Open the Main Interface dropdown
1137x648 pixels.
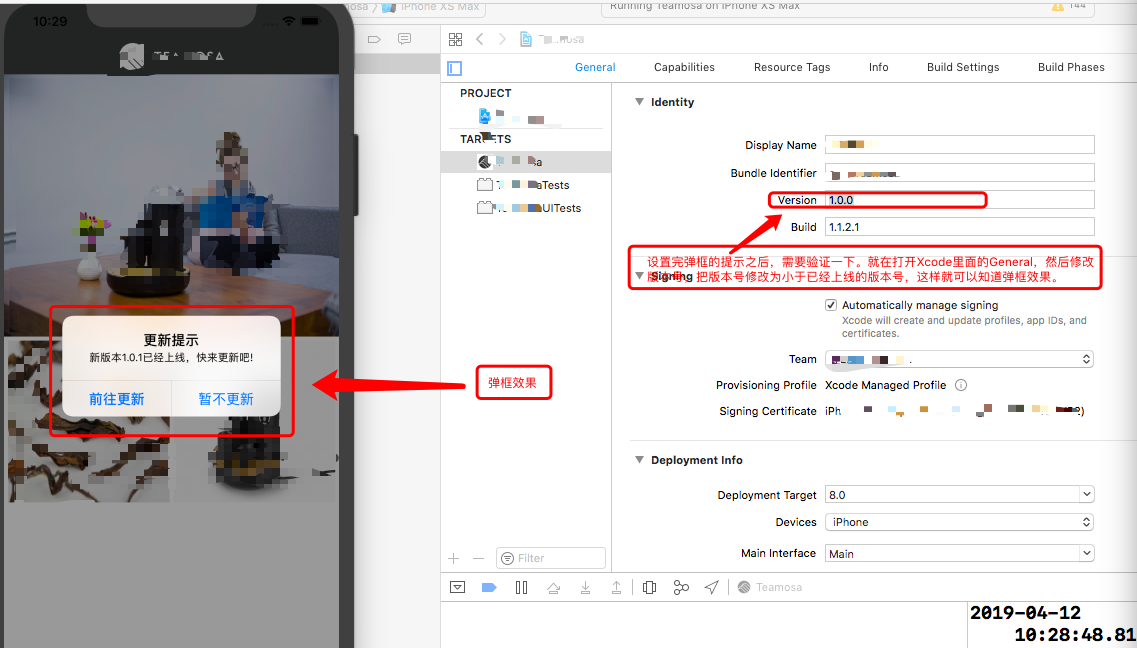pyautogui.click(x=959, y=553)
